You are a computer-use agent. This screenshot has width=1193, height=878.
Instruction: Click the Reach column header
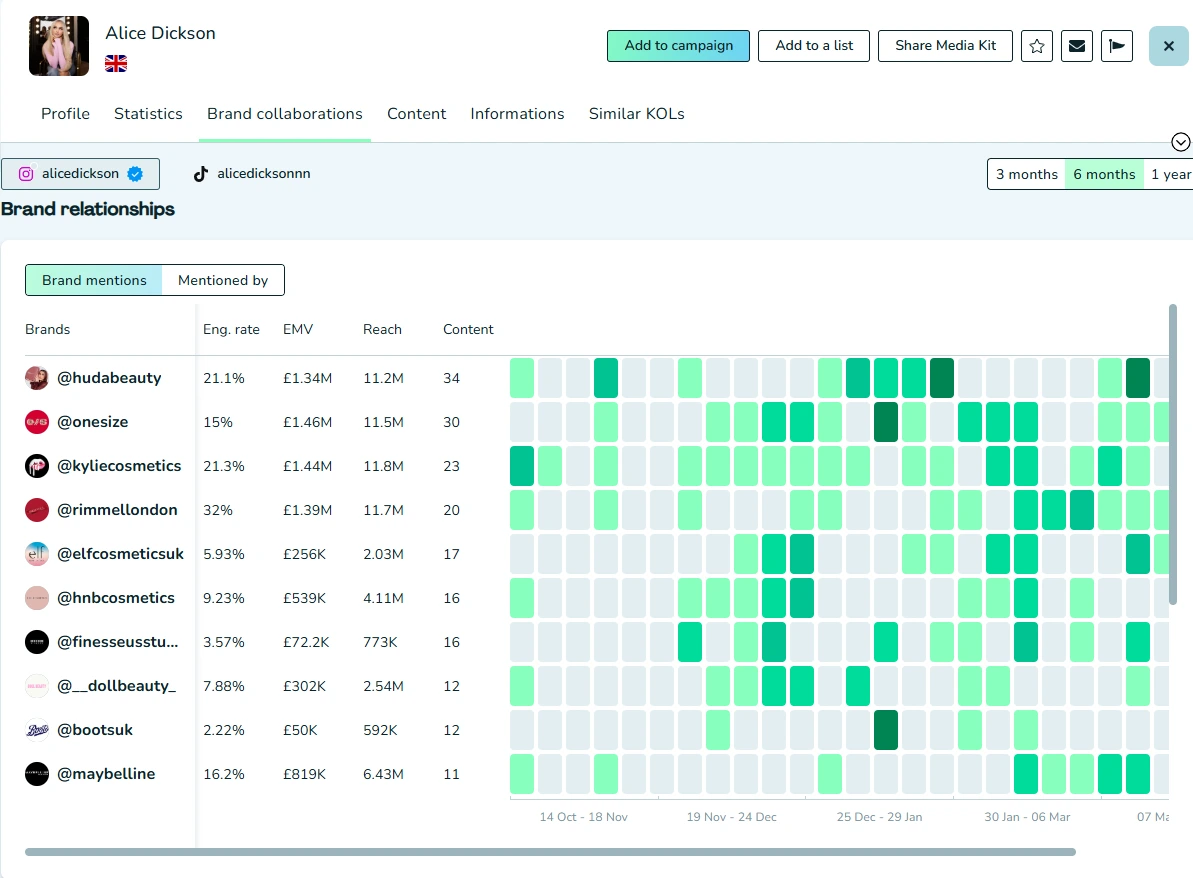pyautogui.click(x=382, y=329)
